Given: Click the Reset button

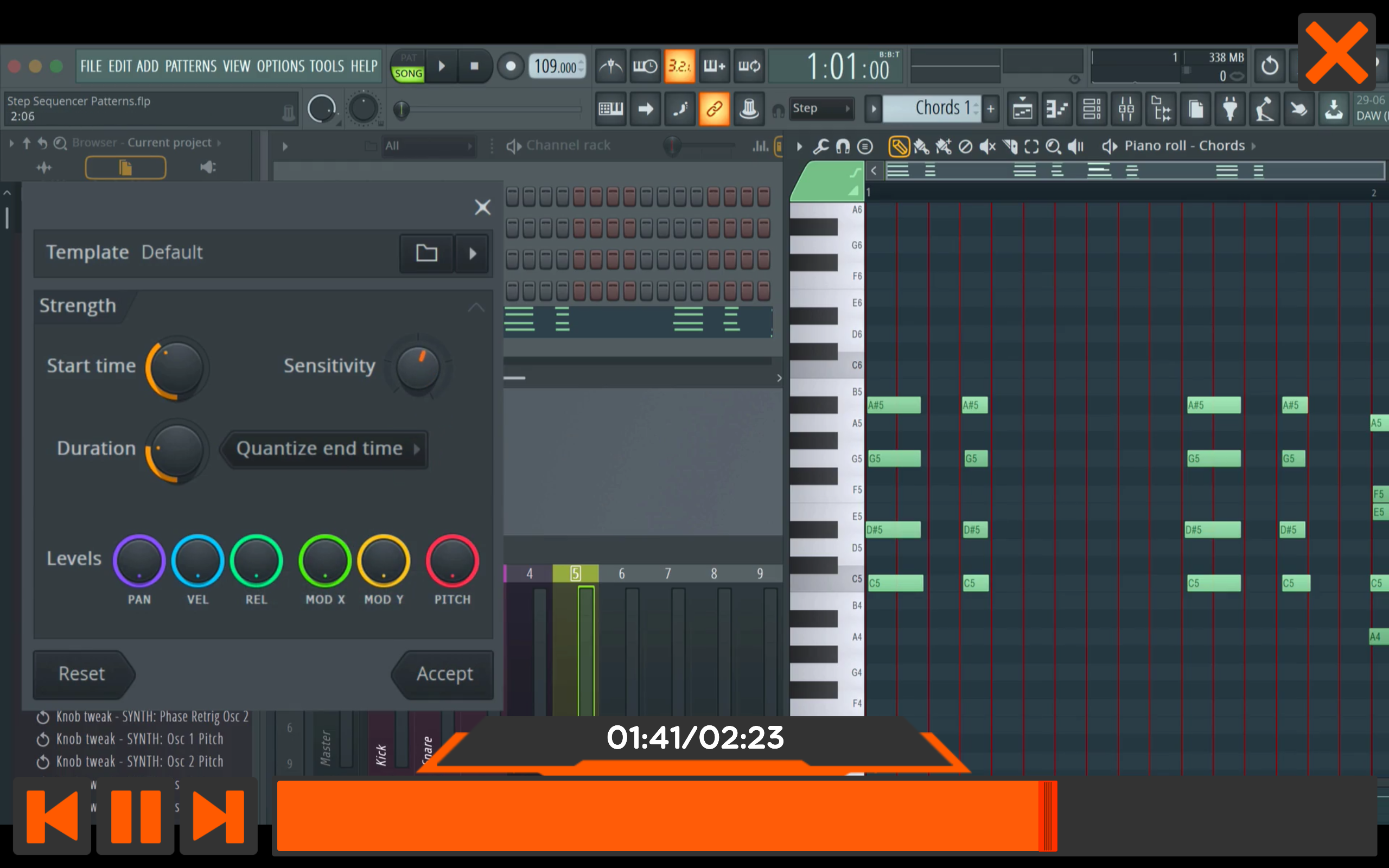Looking at the screenshot, I should tap(85, 674).
